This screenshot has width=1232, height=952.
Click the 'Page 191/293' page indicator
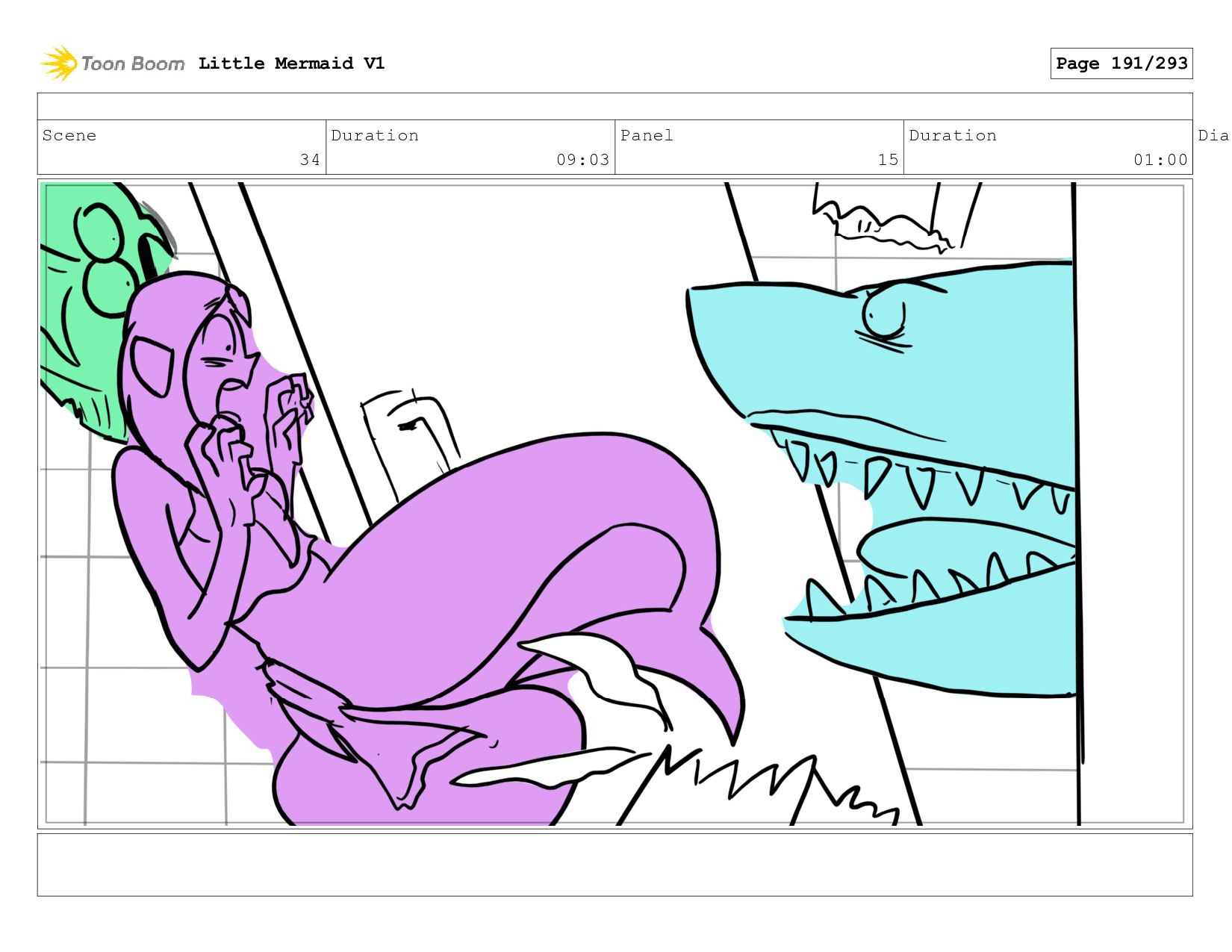(1121, 63)
